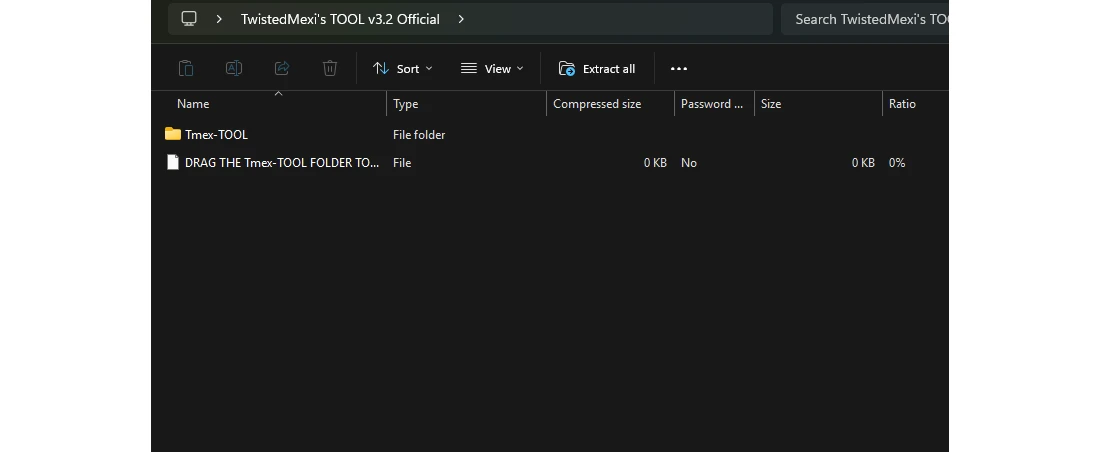The image size is (1100, 452).
Task: Click the File folder type cell
Action: (419, 135)
